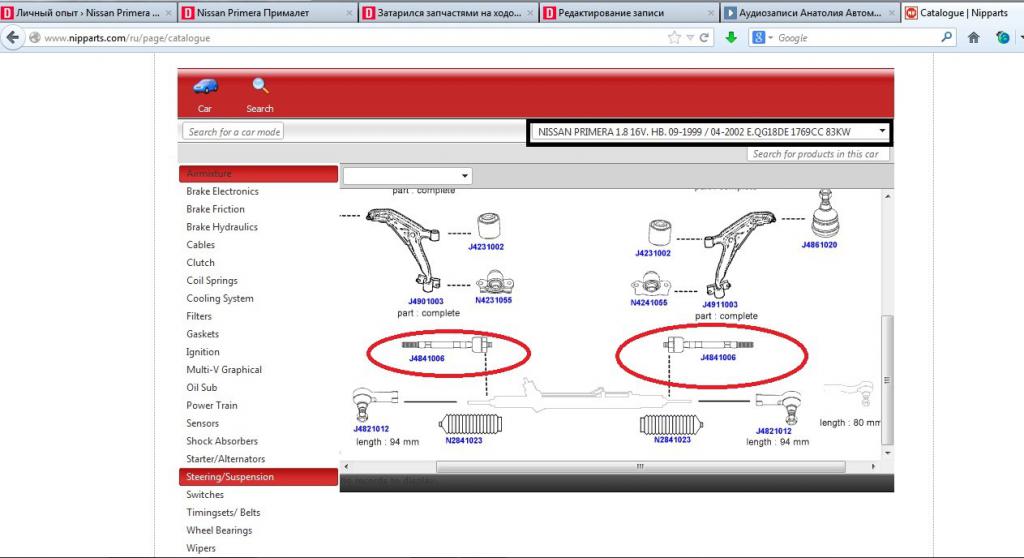
Task: Click left tie rod end J4821012 image
Action: click(x=375, y=404)
